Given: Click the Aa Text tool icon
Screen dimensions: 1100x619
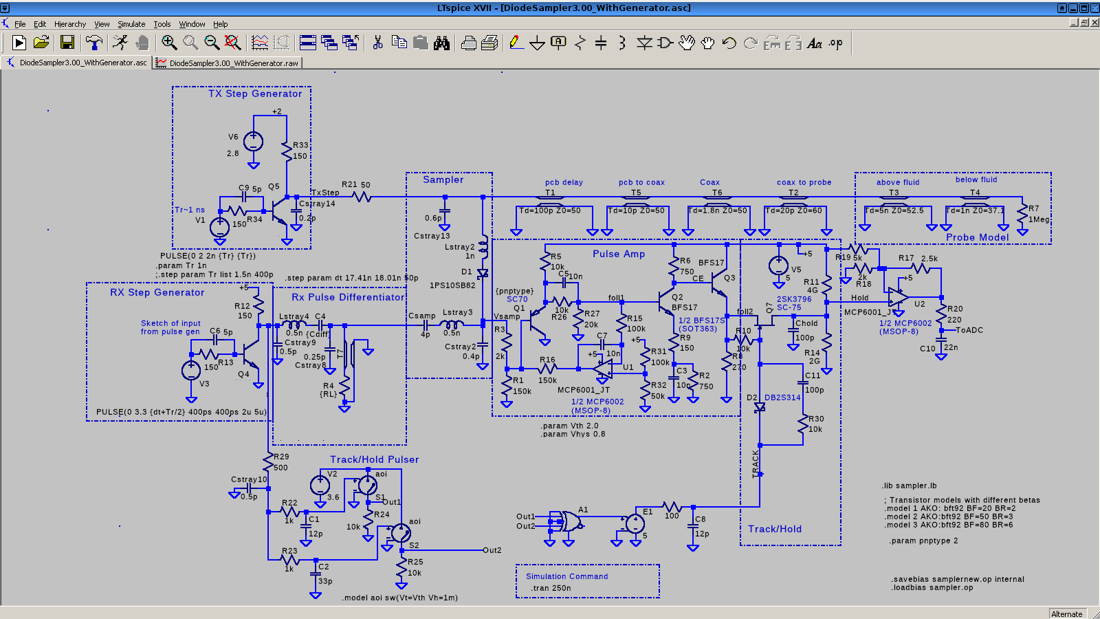Looking at the screenshot, I should pos(814,43).
